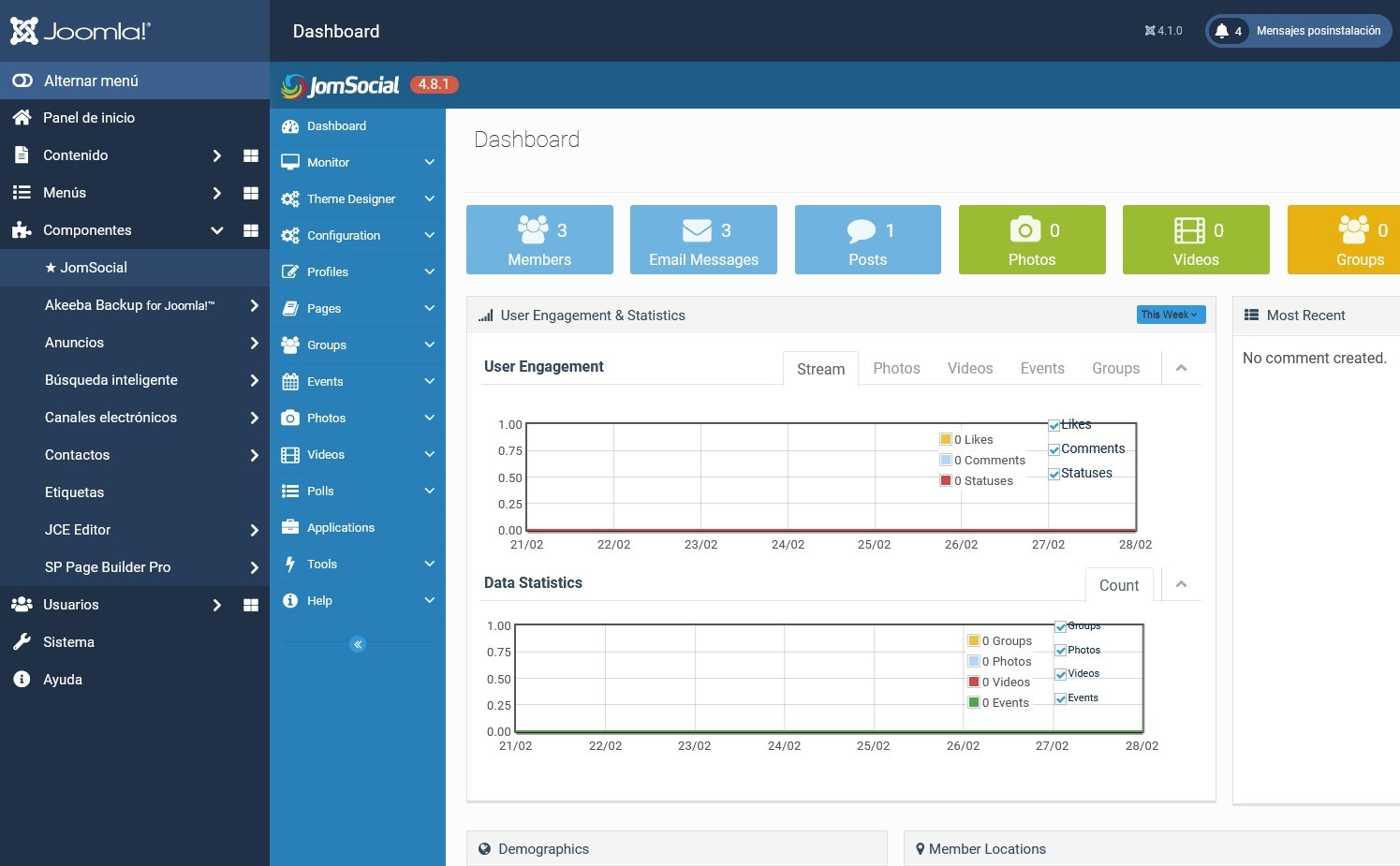1400x866 pixels.
Task: Select the Events engagement tab
Action: (1041, 369)
